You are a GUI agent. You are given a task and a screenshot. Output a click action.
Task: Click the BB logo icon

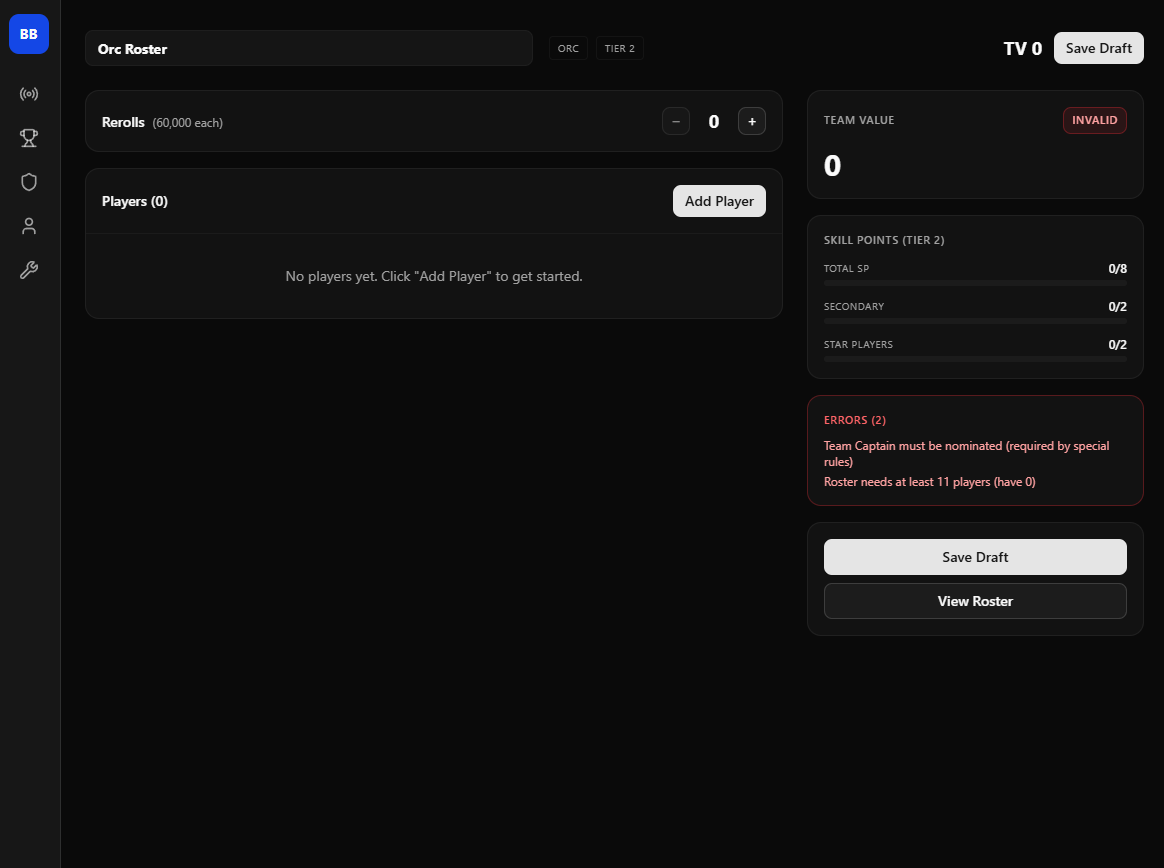(29, 34)
